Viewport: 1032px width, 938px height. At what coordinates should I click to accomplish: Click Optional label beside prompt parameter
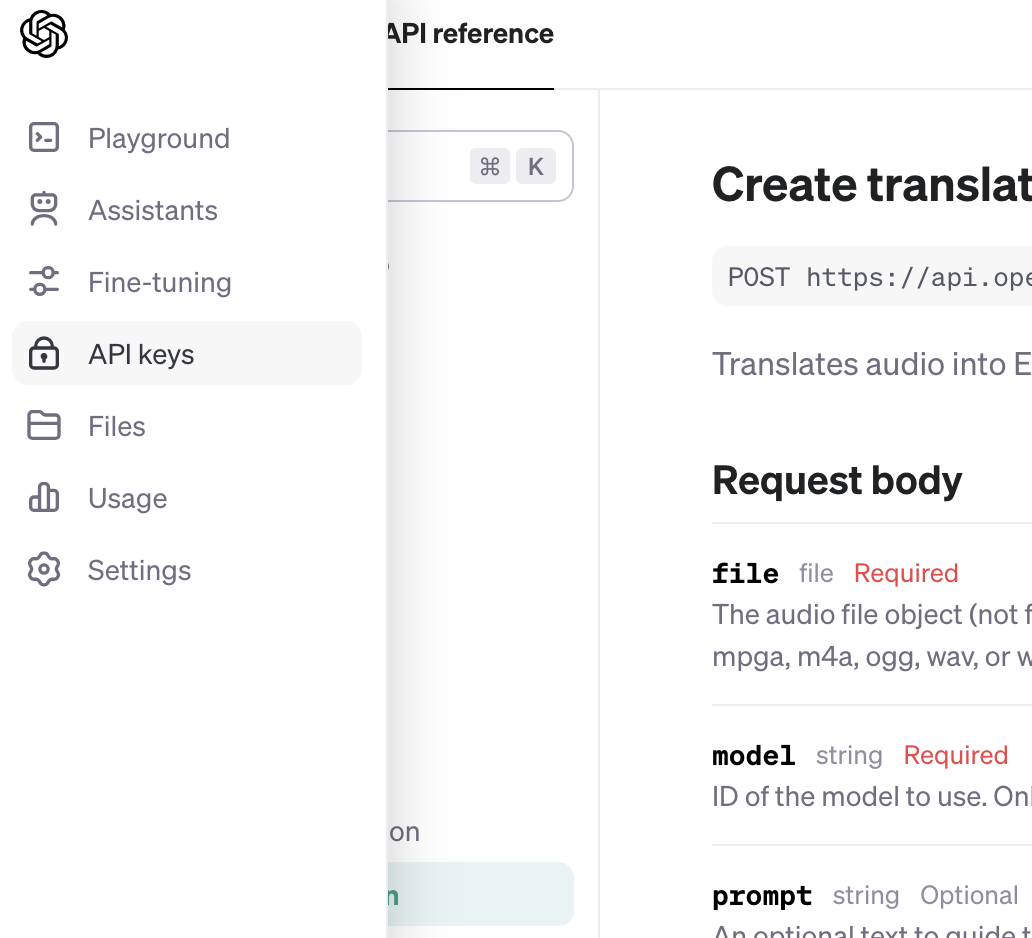(969, 895)
